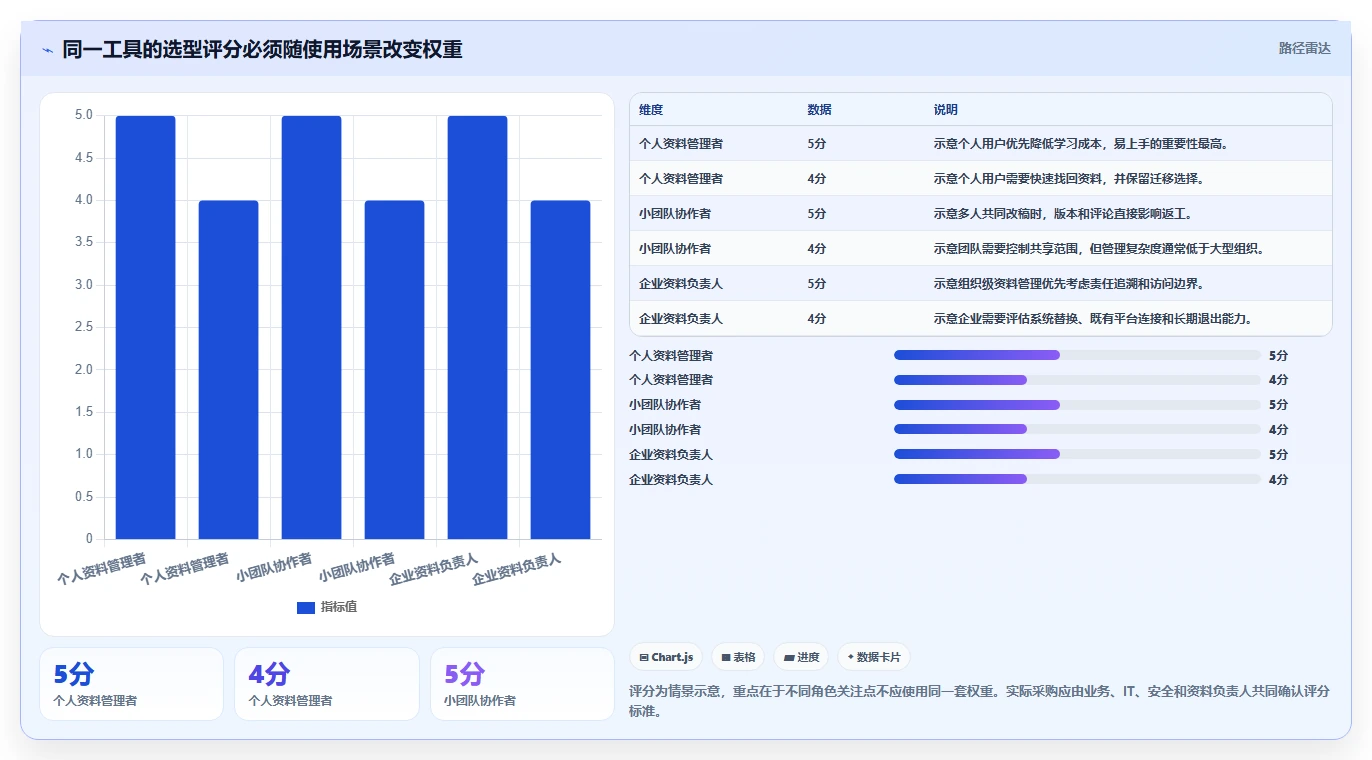Open the Chart.js chip
The width and height of the screenshot is (1372, 760).
click(666, 657)
